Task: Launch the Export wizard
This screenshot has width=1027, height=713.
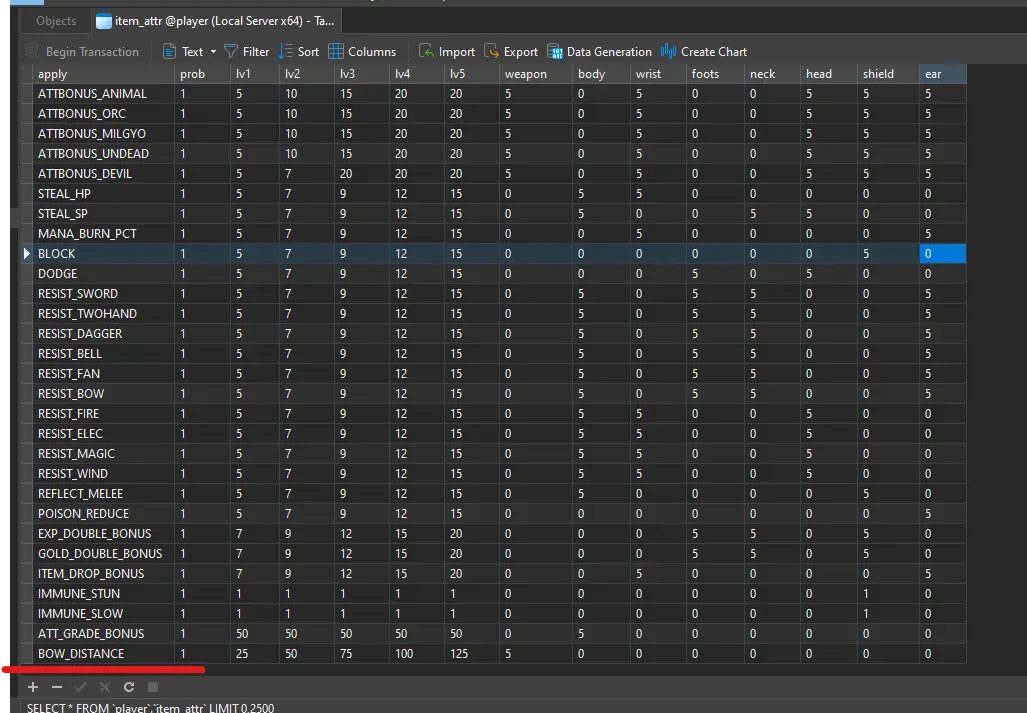Action: tap(511, 52)
